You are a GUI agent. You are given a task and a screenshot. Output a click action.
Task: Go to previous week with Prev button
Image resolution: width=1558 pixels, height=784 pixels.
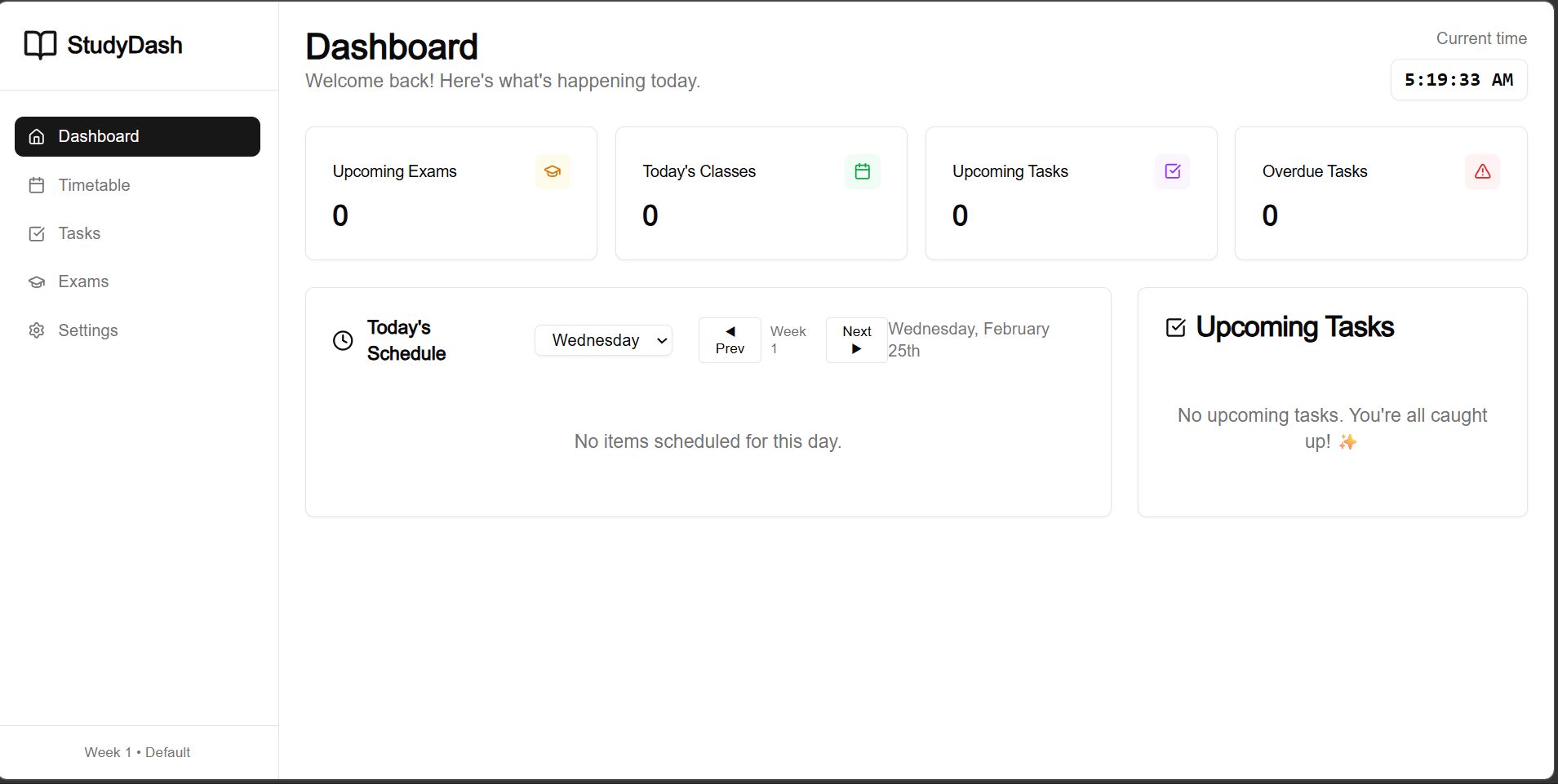730,340
